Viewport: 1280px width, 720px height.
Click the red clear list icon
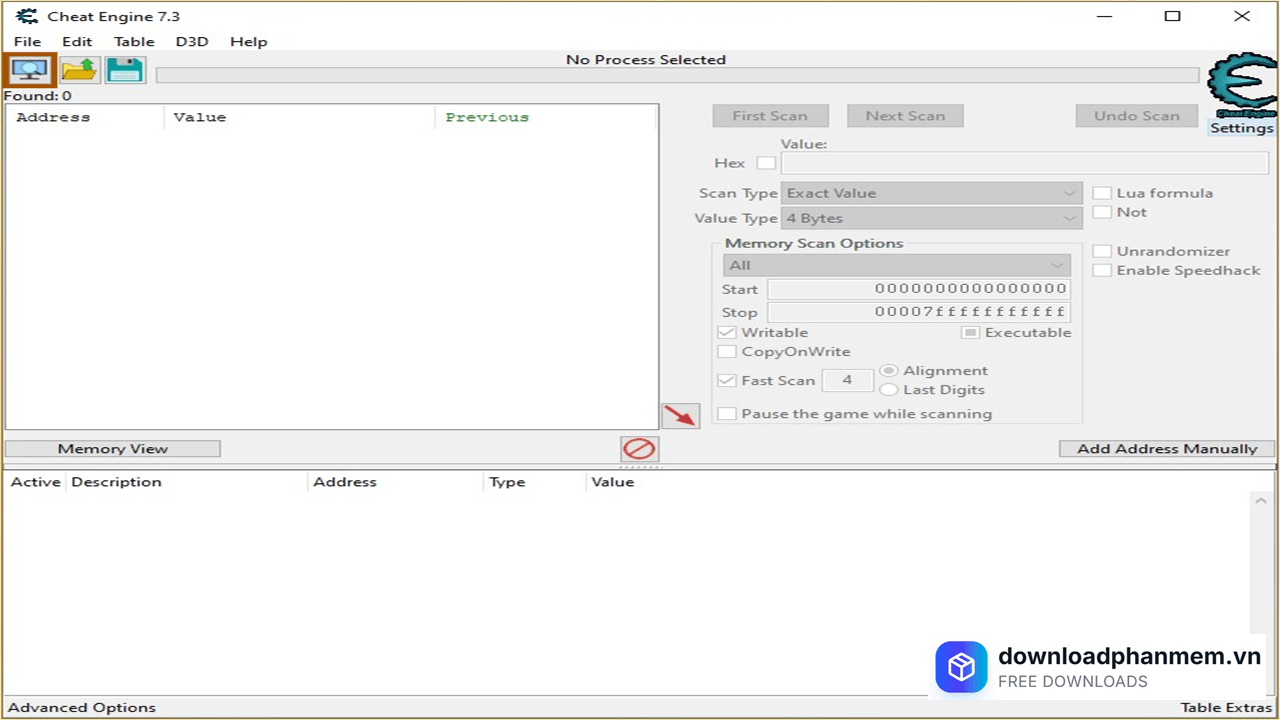coord(639,448)
